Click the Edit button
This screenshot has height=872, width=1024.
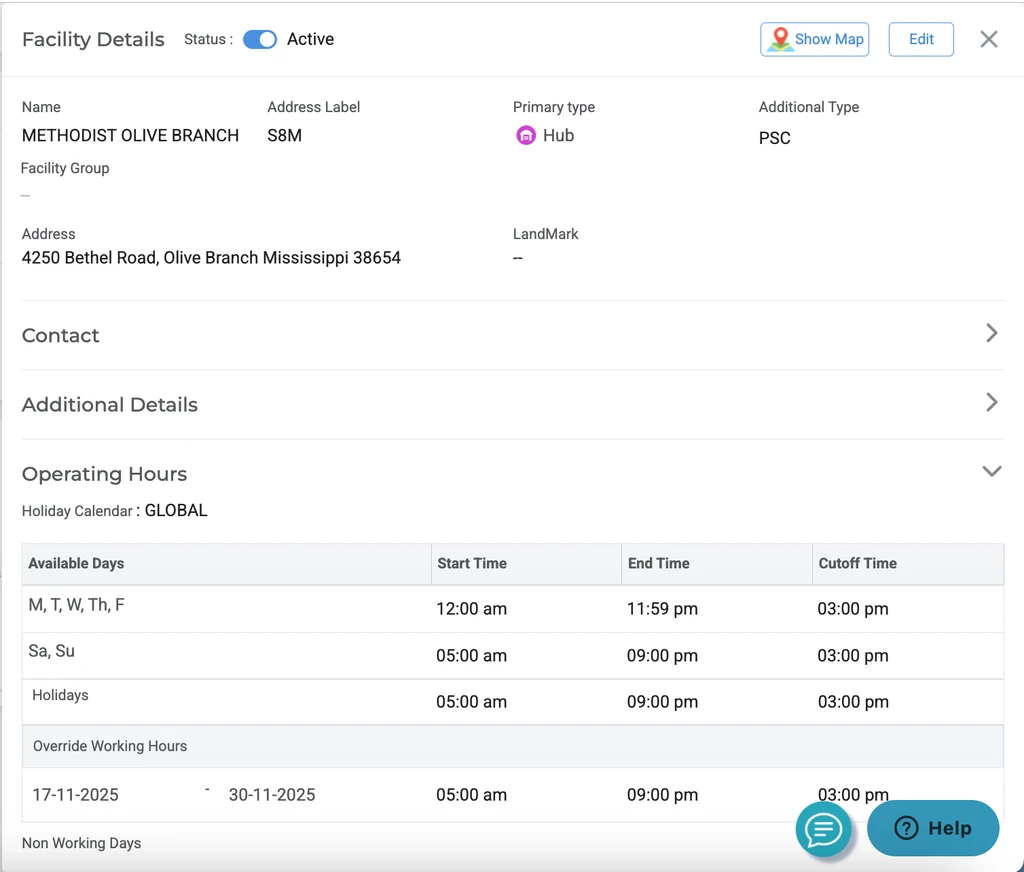click(921, 39)
